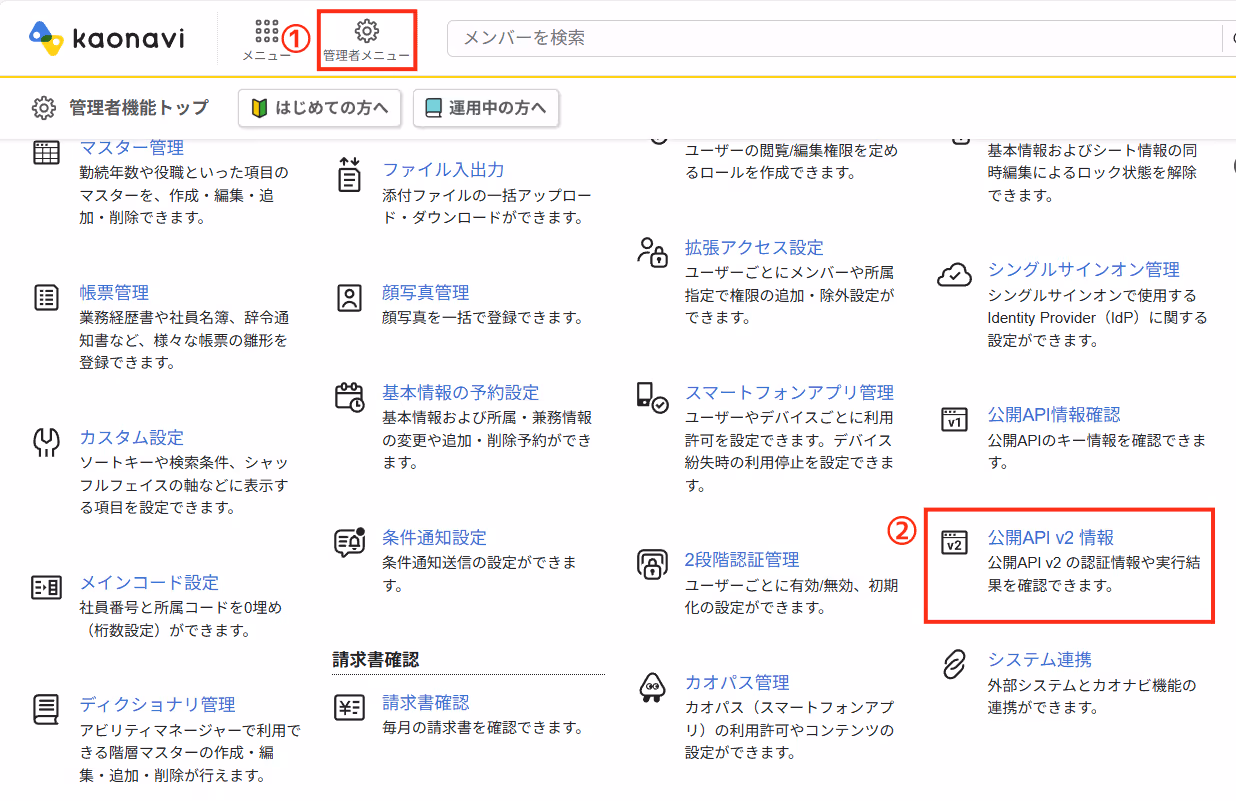Click the シングルサインオン管理 cloud icon

tap(954, 275)
